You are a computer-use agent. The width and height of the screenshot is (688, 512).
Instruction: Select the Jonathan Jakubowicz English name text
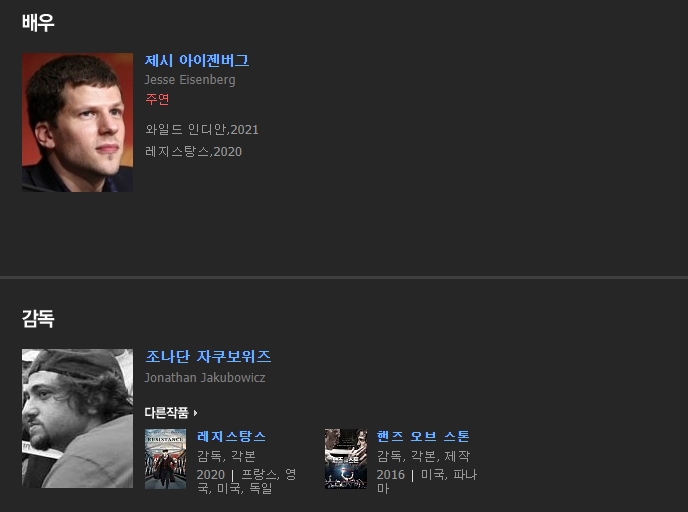coord(205,378)
